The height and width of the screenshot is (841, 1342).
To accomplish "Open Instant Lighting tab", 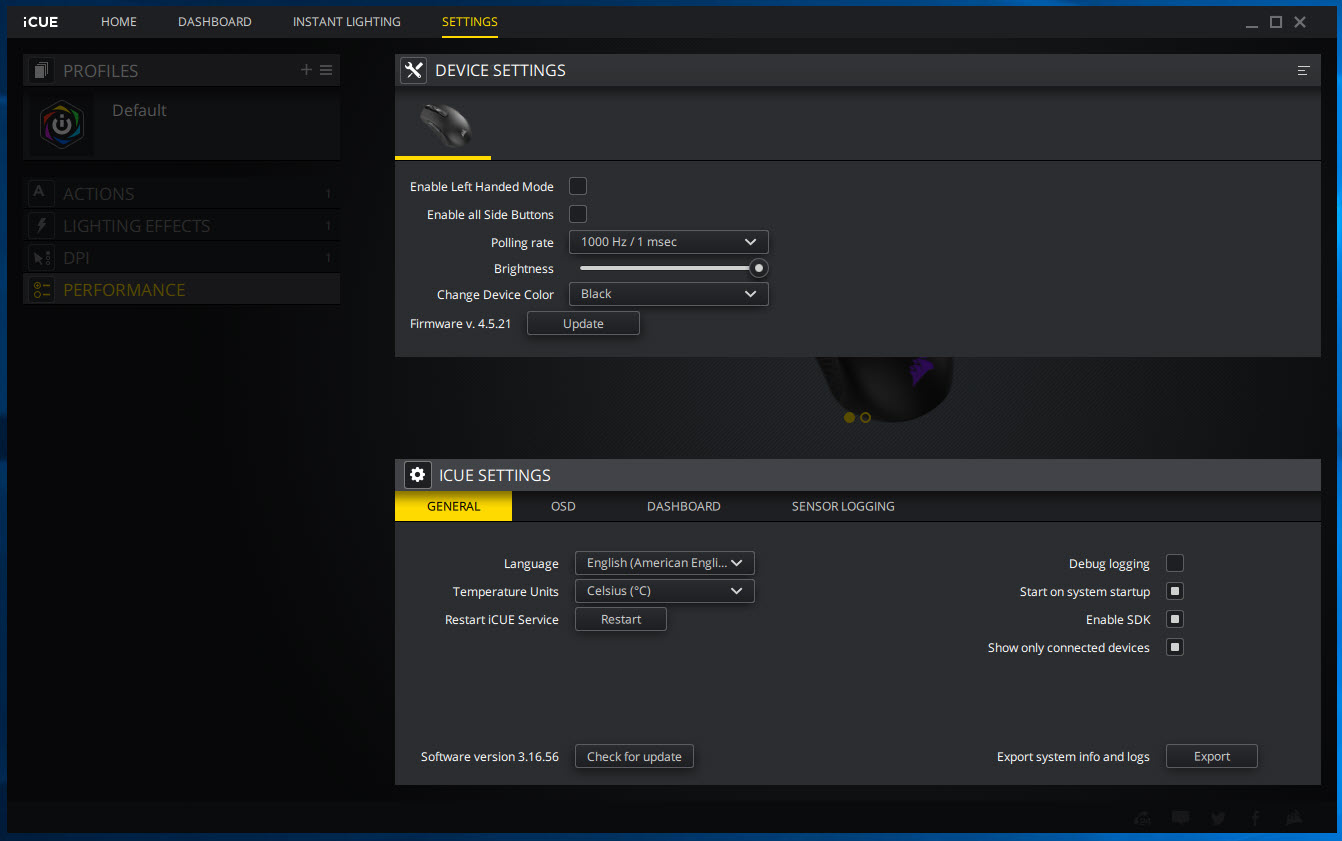I will [347, 21].
